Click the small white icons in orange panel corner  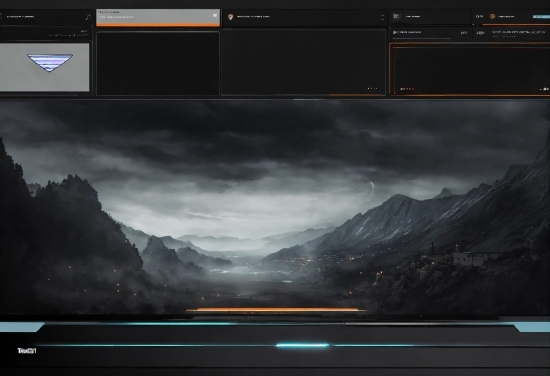click(545, 89)
